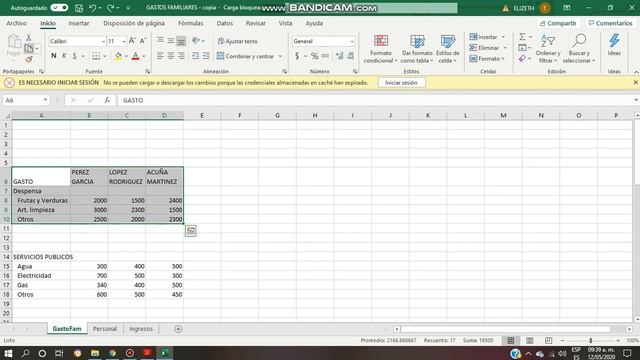Image resolution: width=640 pixels, height=360 pixels.
Task: Click Combinar y centrar button
Action: pos(245,56)
